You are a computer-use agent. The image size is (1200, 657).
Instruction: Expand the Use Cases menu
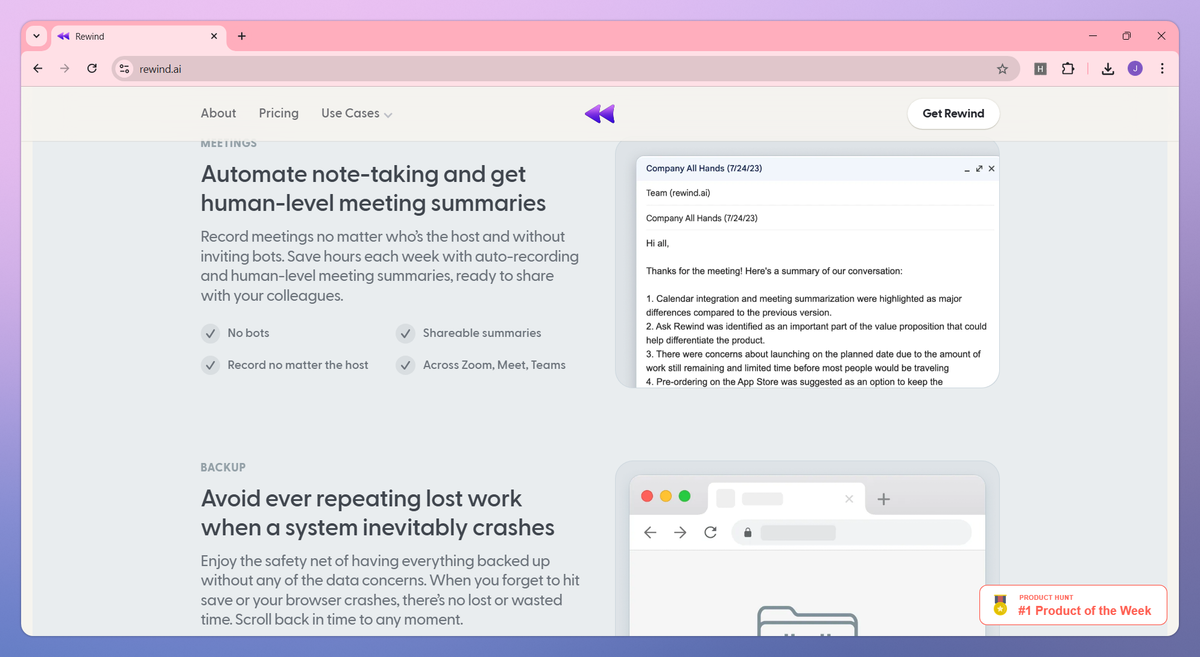point(357,114)
